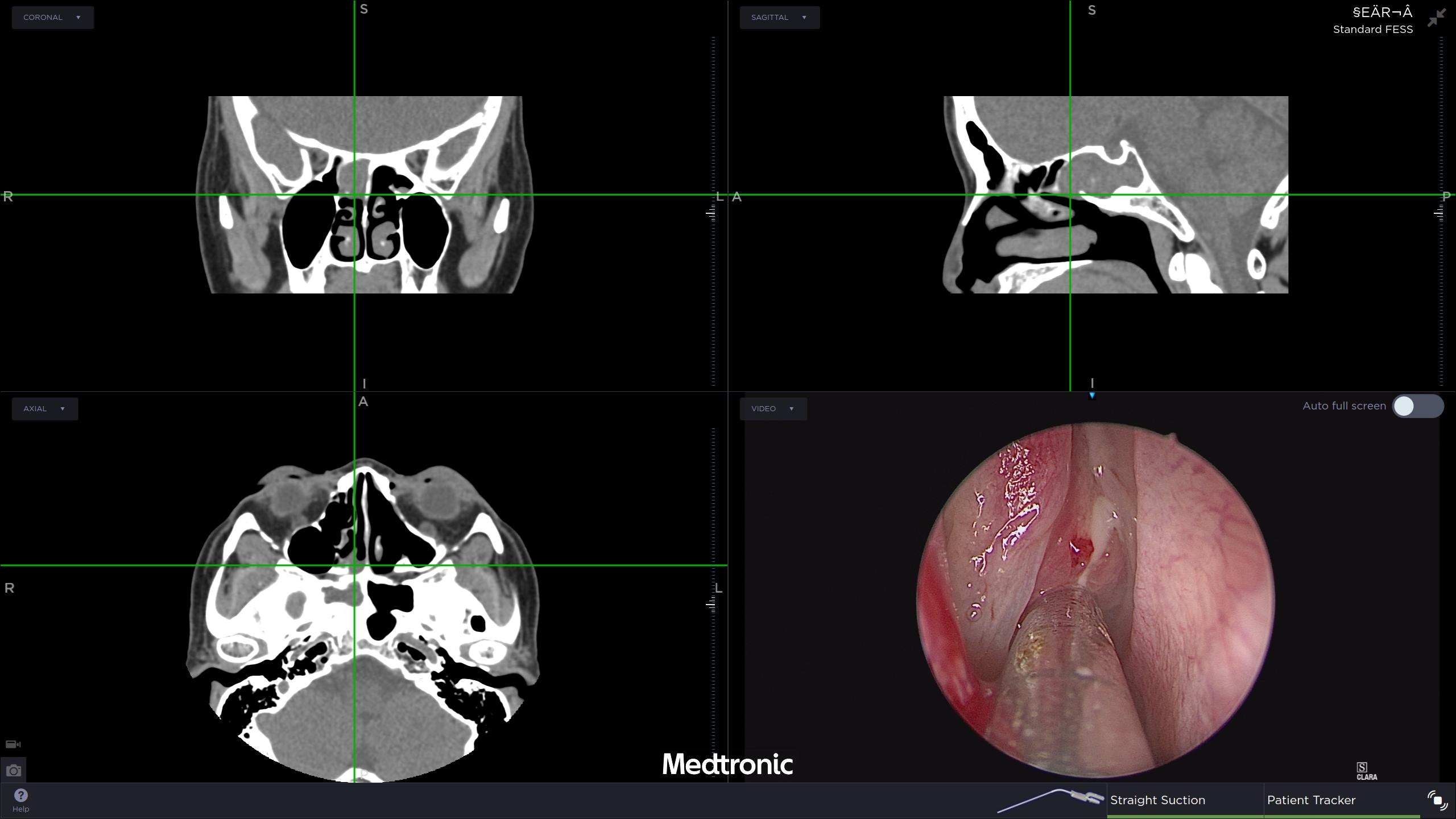Select the straight suction instrument image
This screenshot has height=819, width=1456.
[x=1050, y=800]
